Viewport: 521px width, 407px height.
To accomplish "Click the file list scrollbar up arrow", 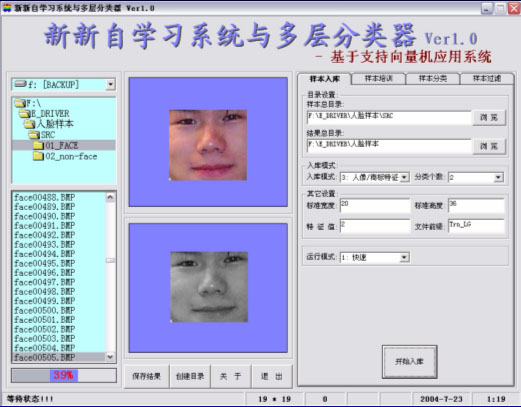I will (110, 197).
